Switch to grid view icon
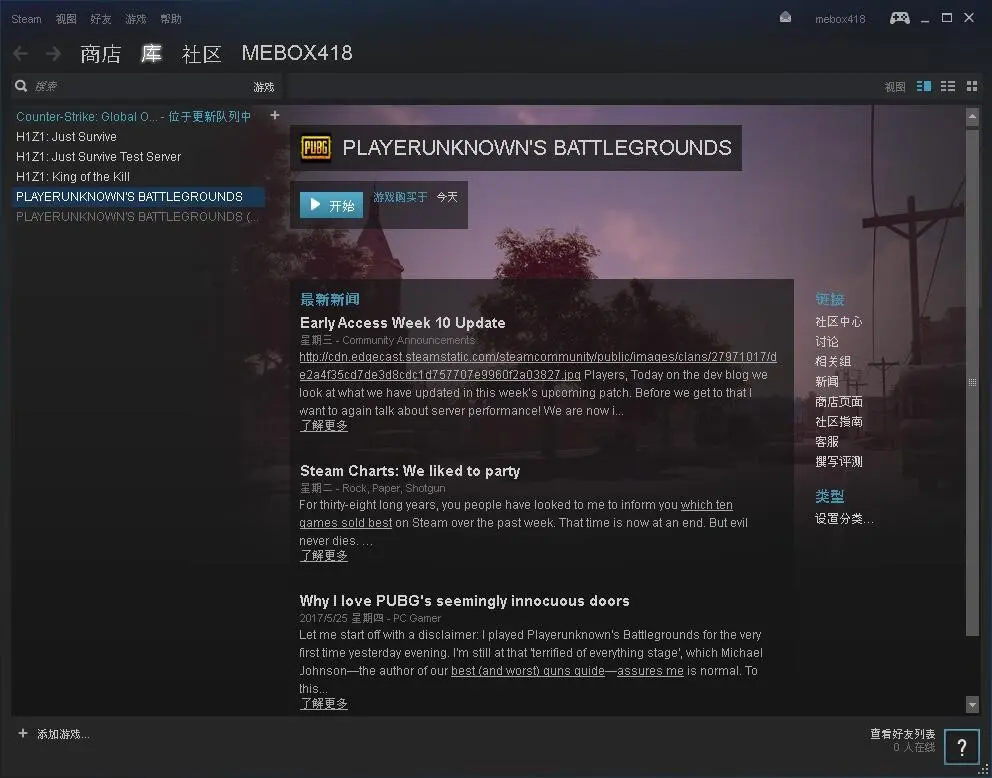The width and height of the screenshot is (992, 778). [972, 86]
